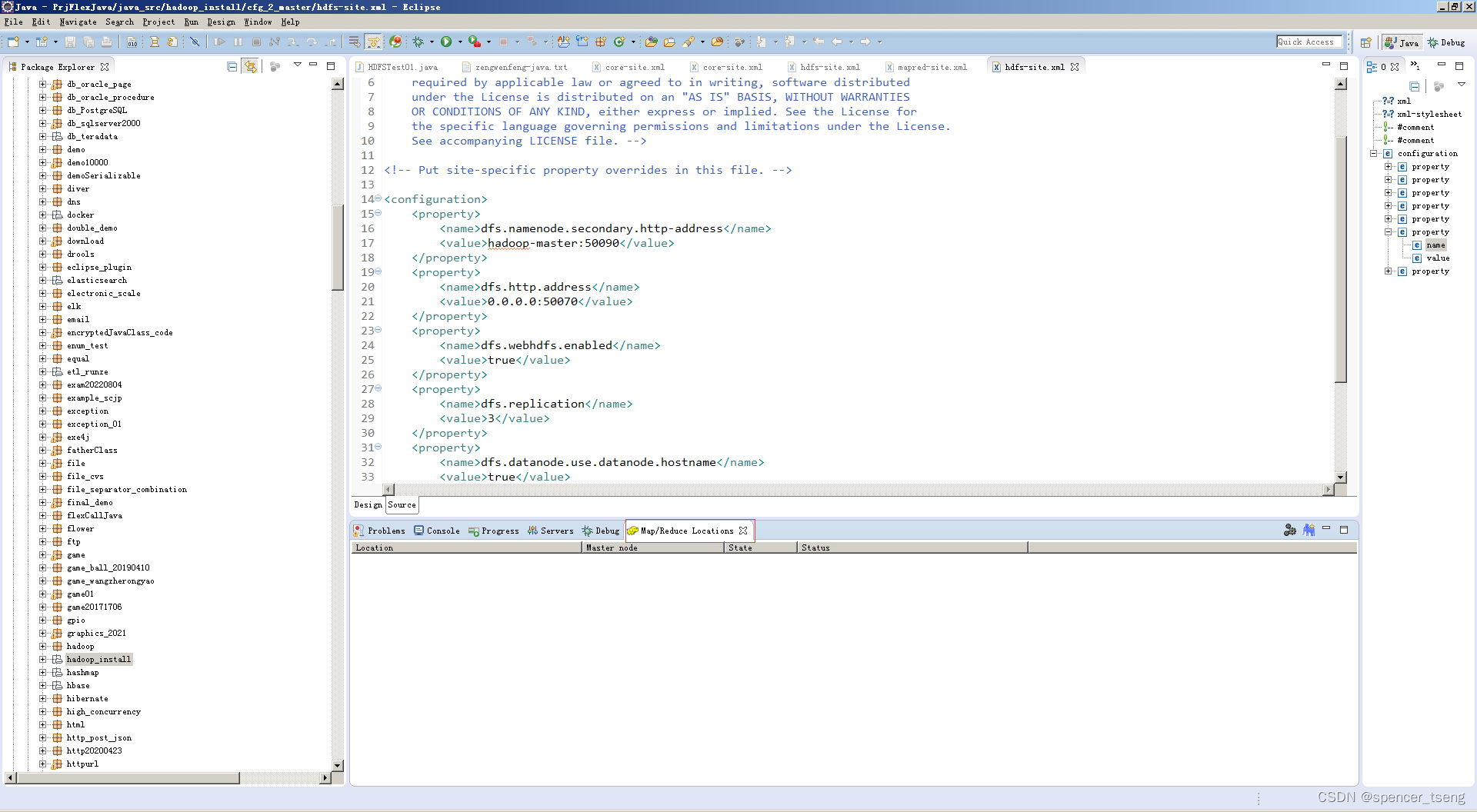1477x812 pixels.
Task: Run the application with the green Run icon
Action: click(x=448, y=42)
